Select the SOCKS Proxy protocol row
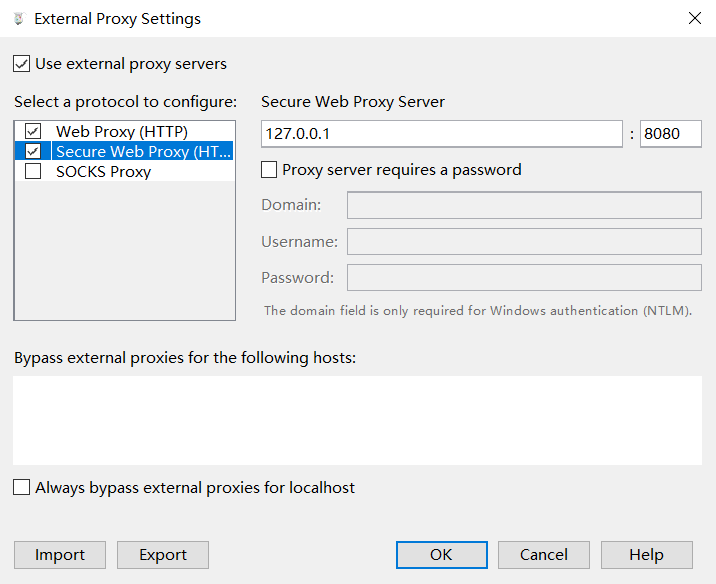The image size is (716, 584). (104, 171)
